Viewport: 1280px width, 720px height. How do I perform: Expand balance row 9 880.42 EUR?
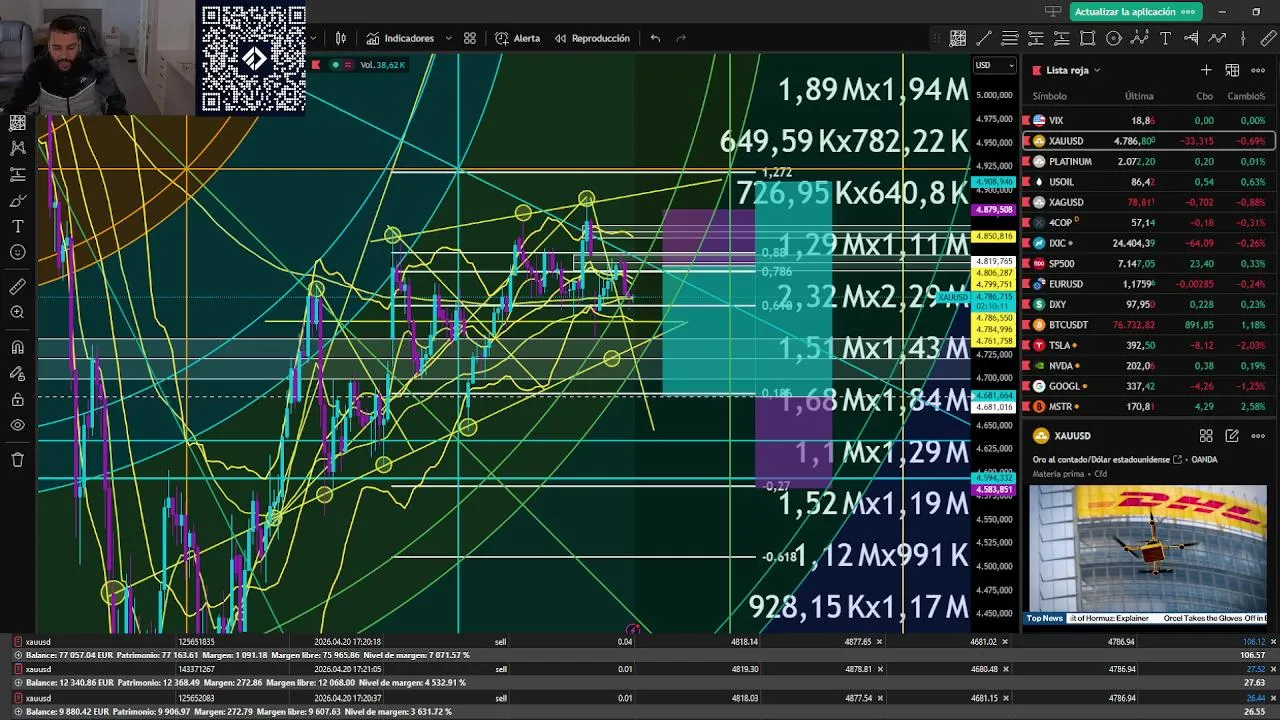click(18, 711)
